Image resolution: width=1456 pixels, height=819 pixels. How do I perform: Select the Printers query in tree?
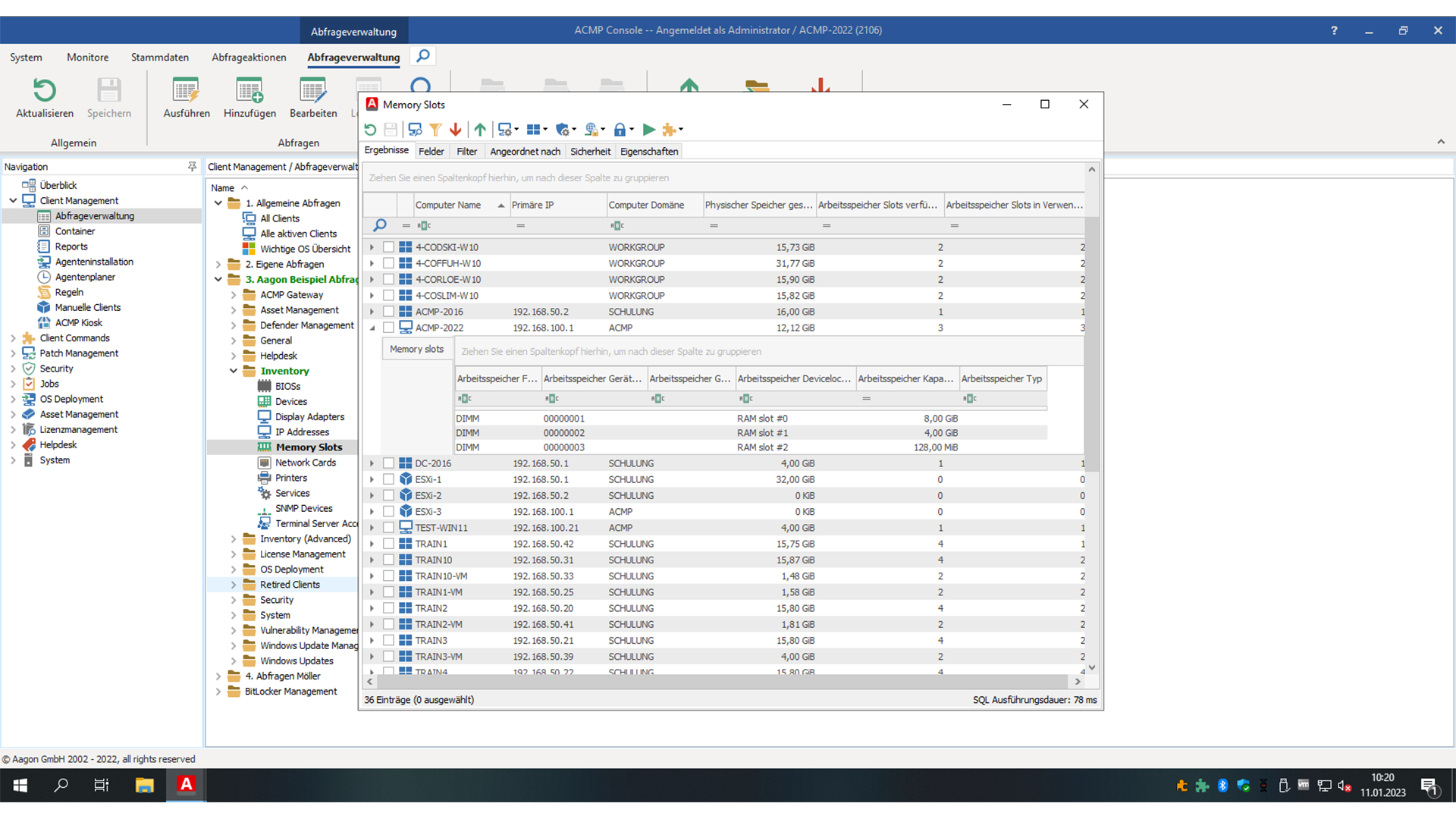point(290,478)
